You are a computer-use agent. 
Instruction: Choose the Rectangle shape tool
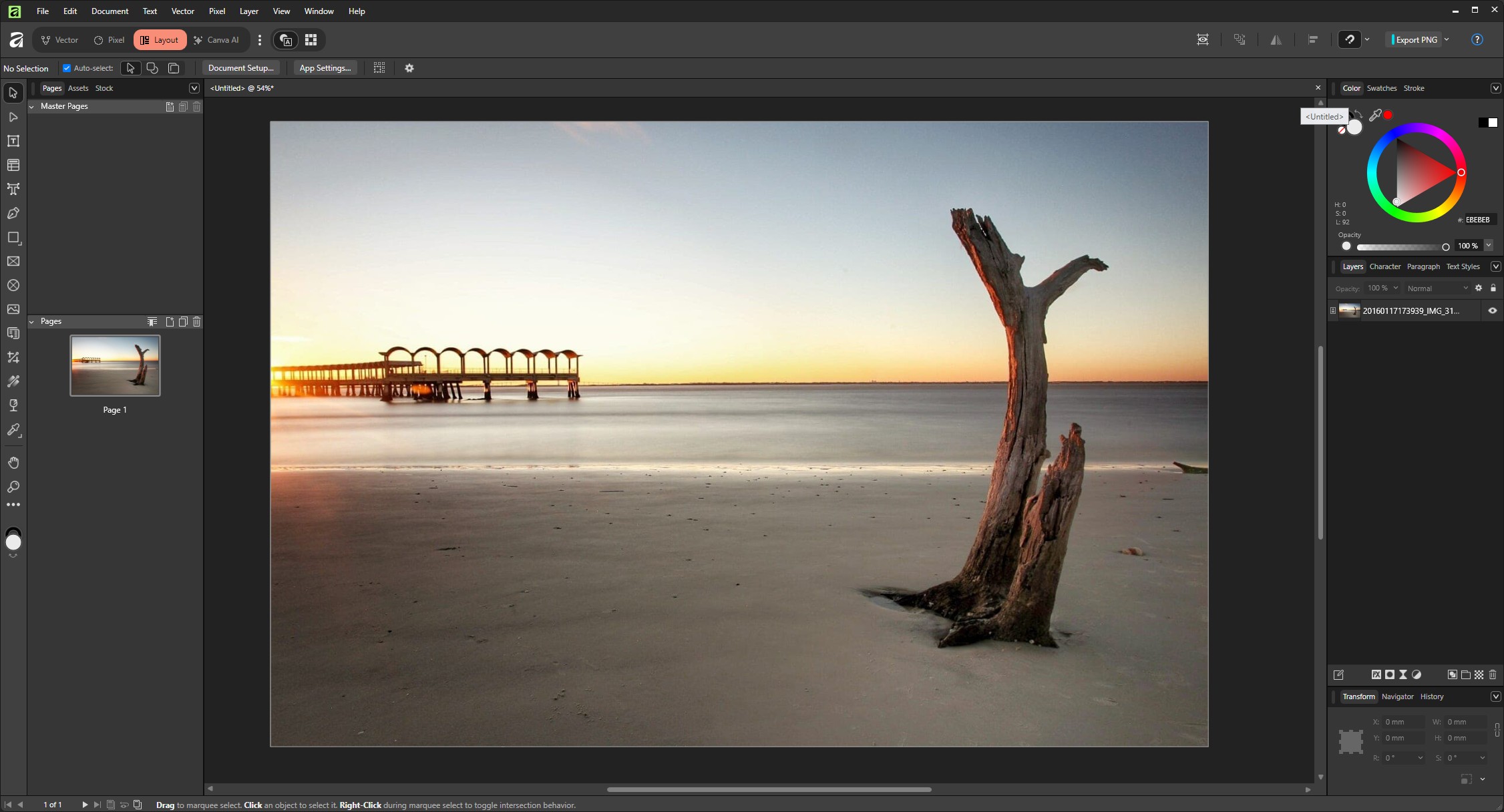click(x=13, y=238)
